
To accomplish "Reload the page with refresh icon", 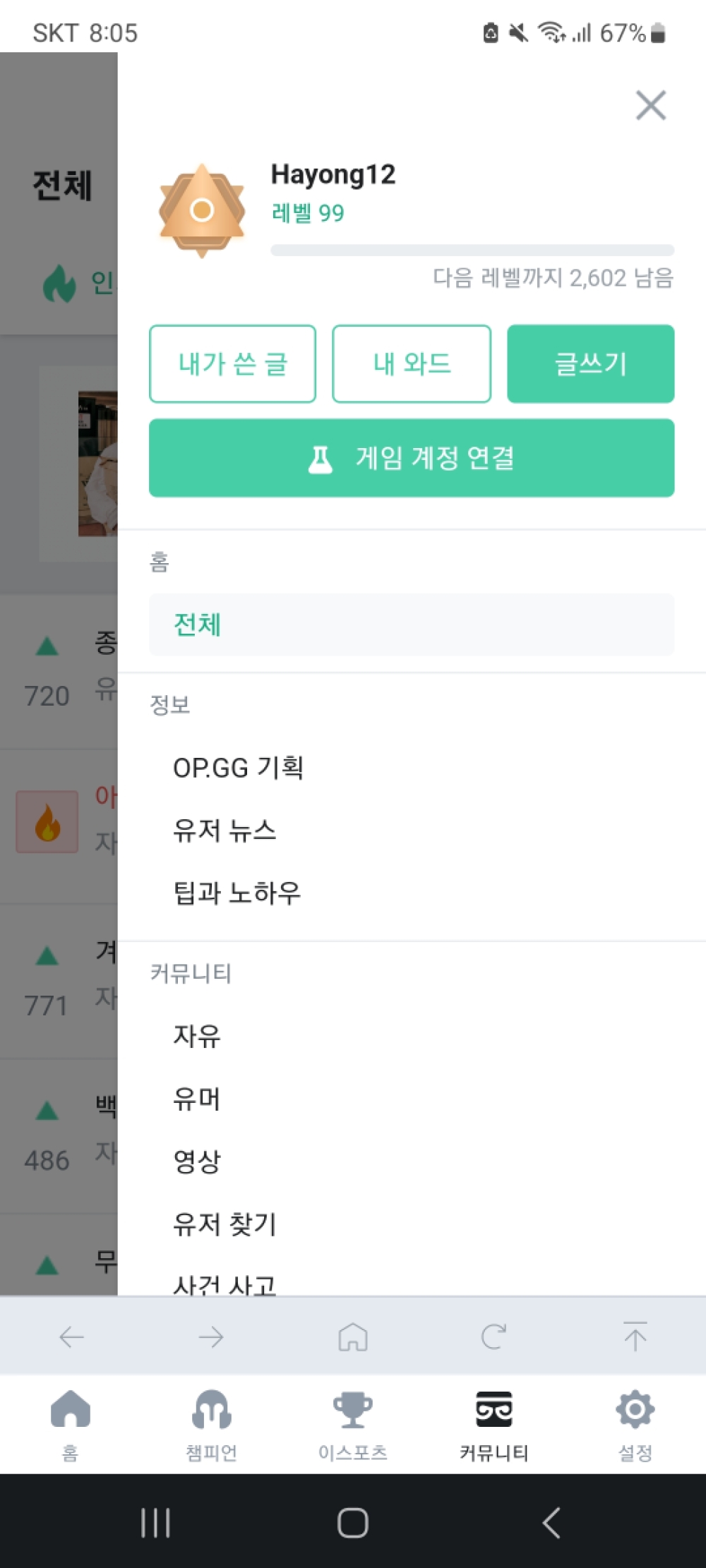I will 493,1337.
